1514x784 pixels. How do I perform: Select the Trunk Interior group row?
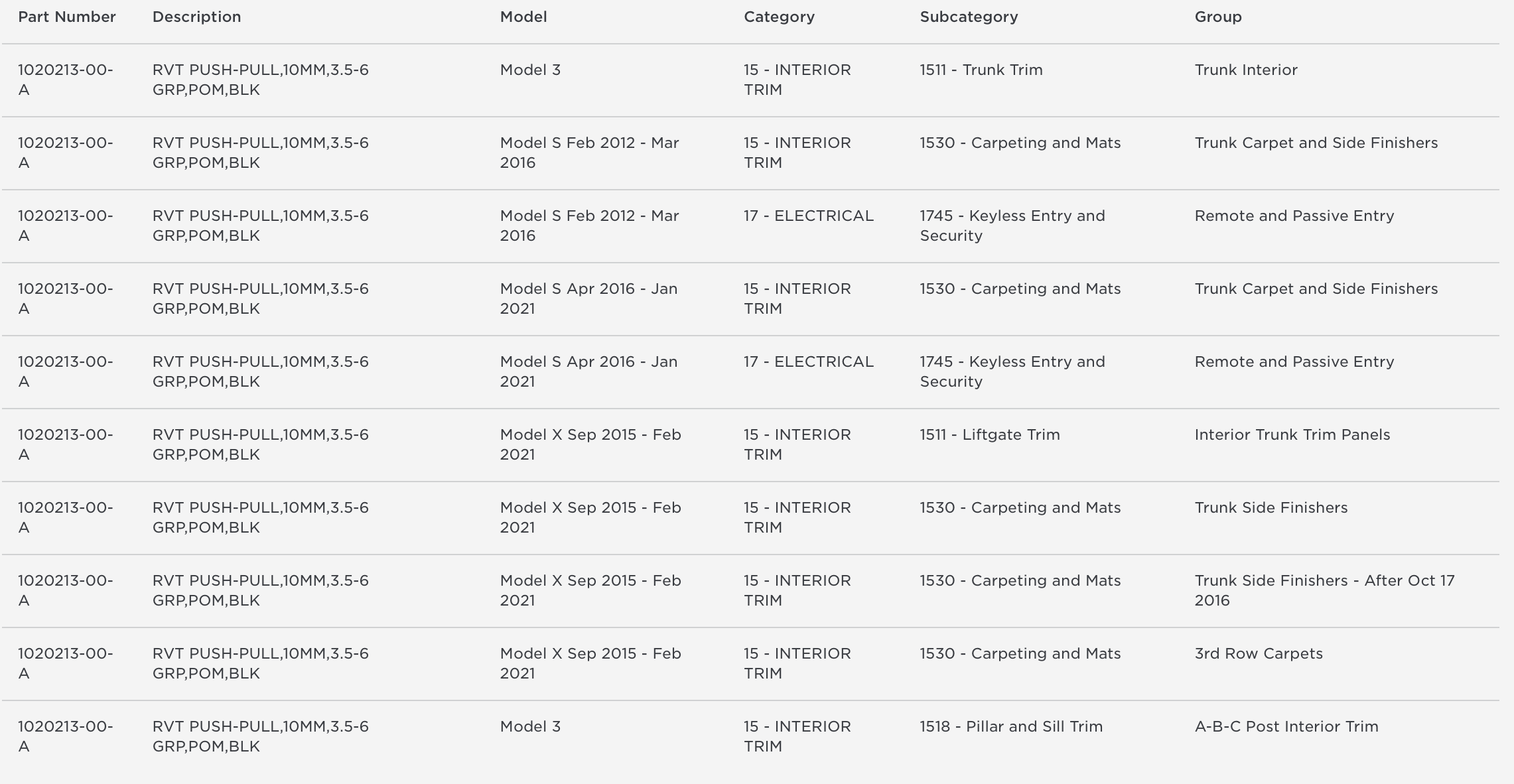tap(750, 80)
